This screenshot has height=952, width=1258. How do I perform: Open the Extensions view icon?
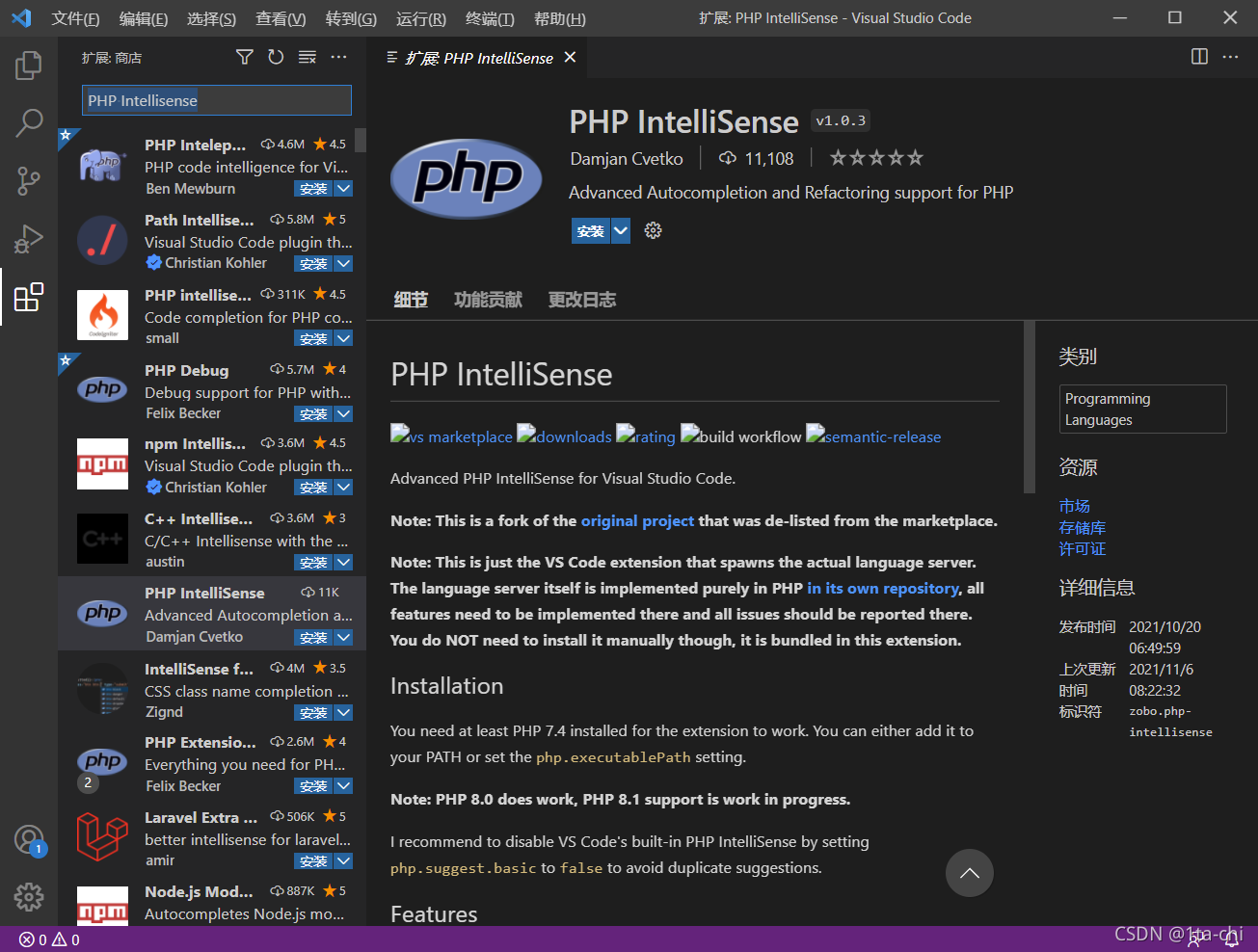tap(29, 297)
